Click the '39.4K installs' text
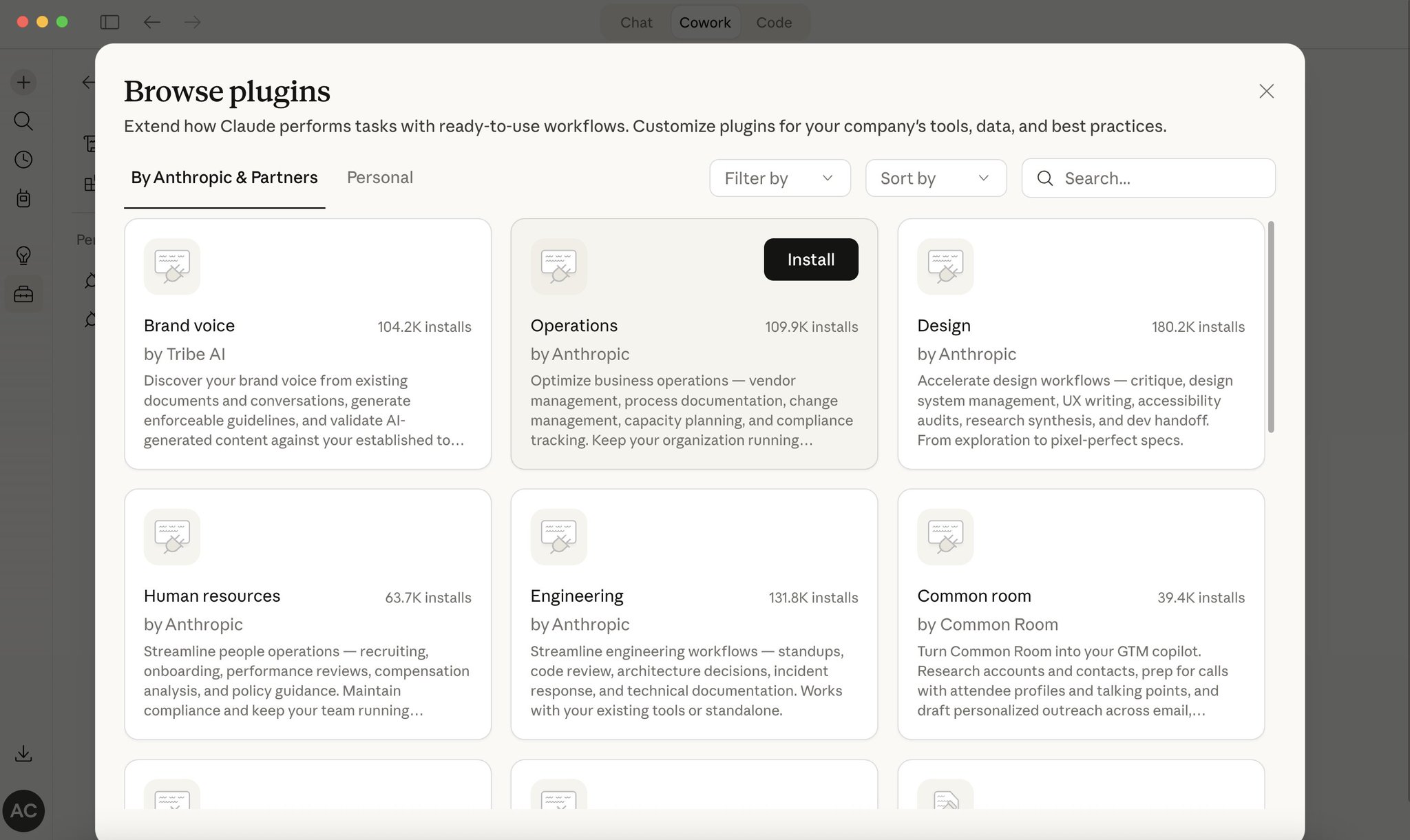This screenshot has height=840, width=1410. tap(1201, 598)
